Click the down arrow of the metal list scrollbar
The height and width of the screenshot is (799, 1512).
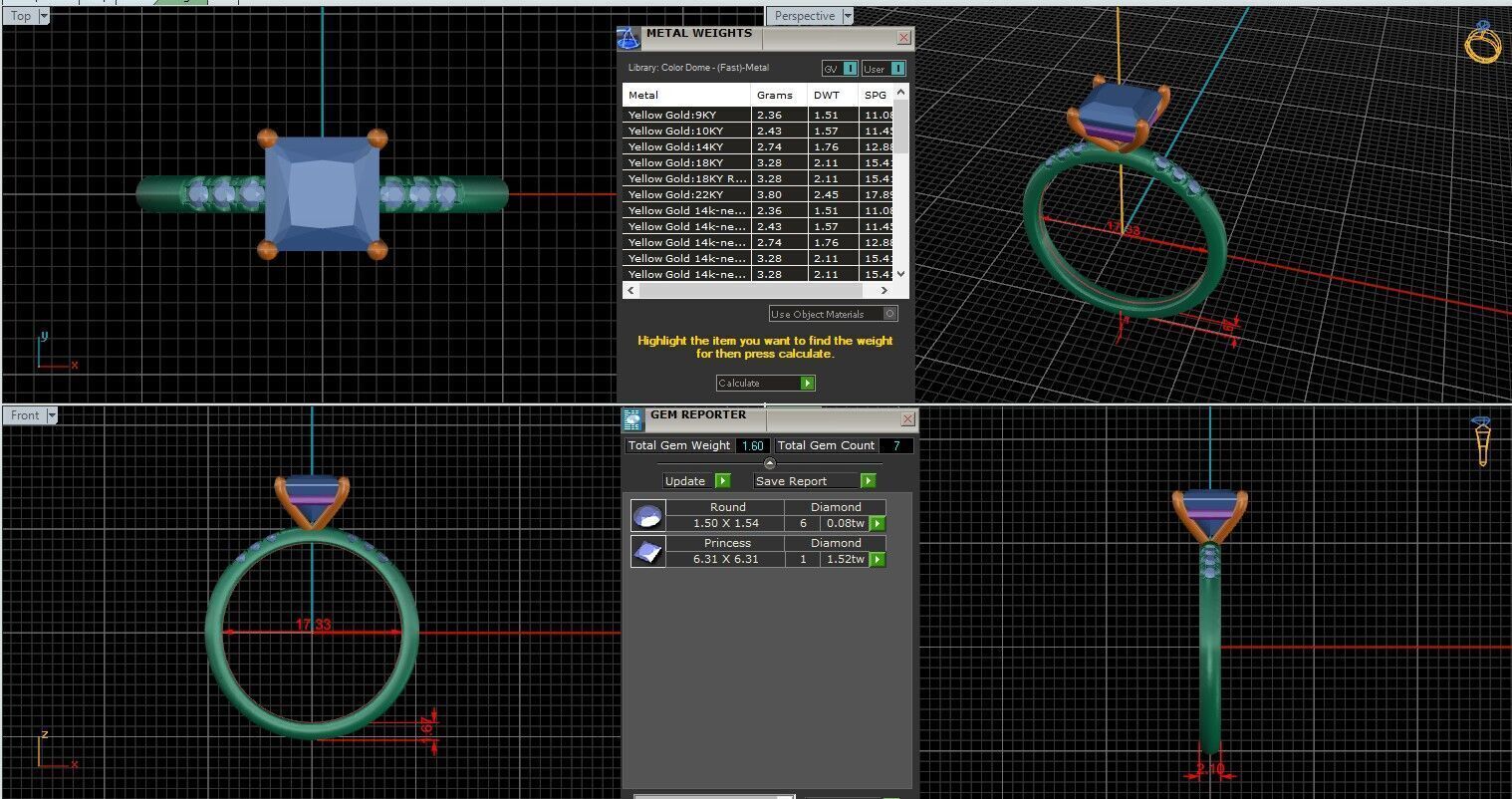click(901, 274)
